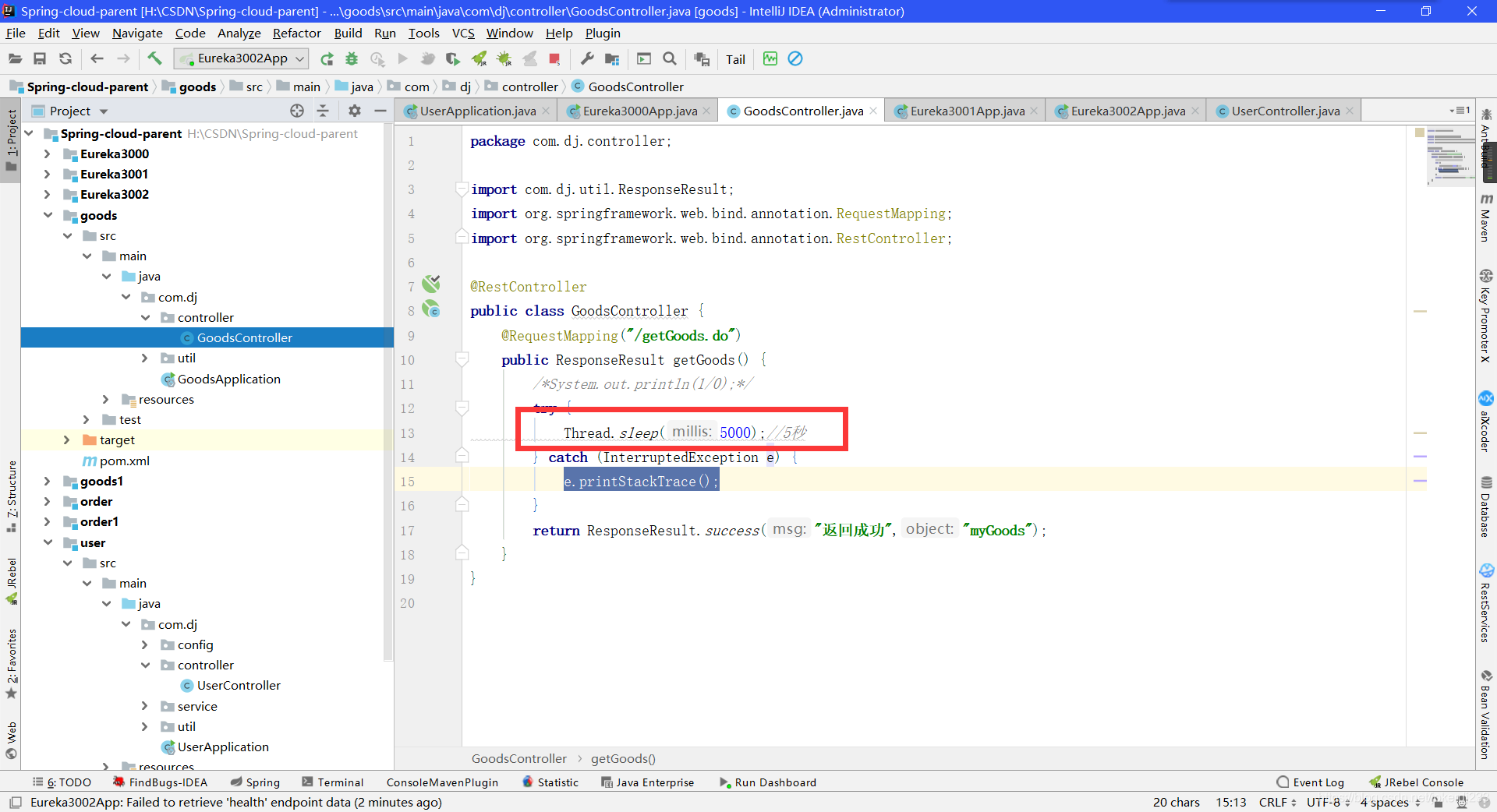The height and width of the screenshot is (812, 1497).
Task: Expand the Eureka3002 module
Action: click(48, 194)
